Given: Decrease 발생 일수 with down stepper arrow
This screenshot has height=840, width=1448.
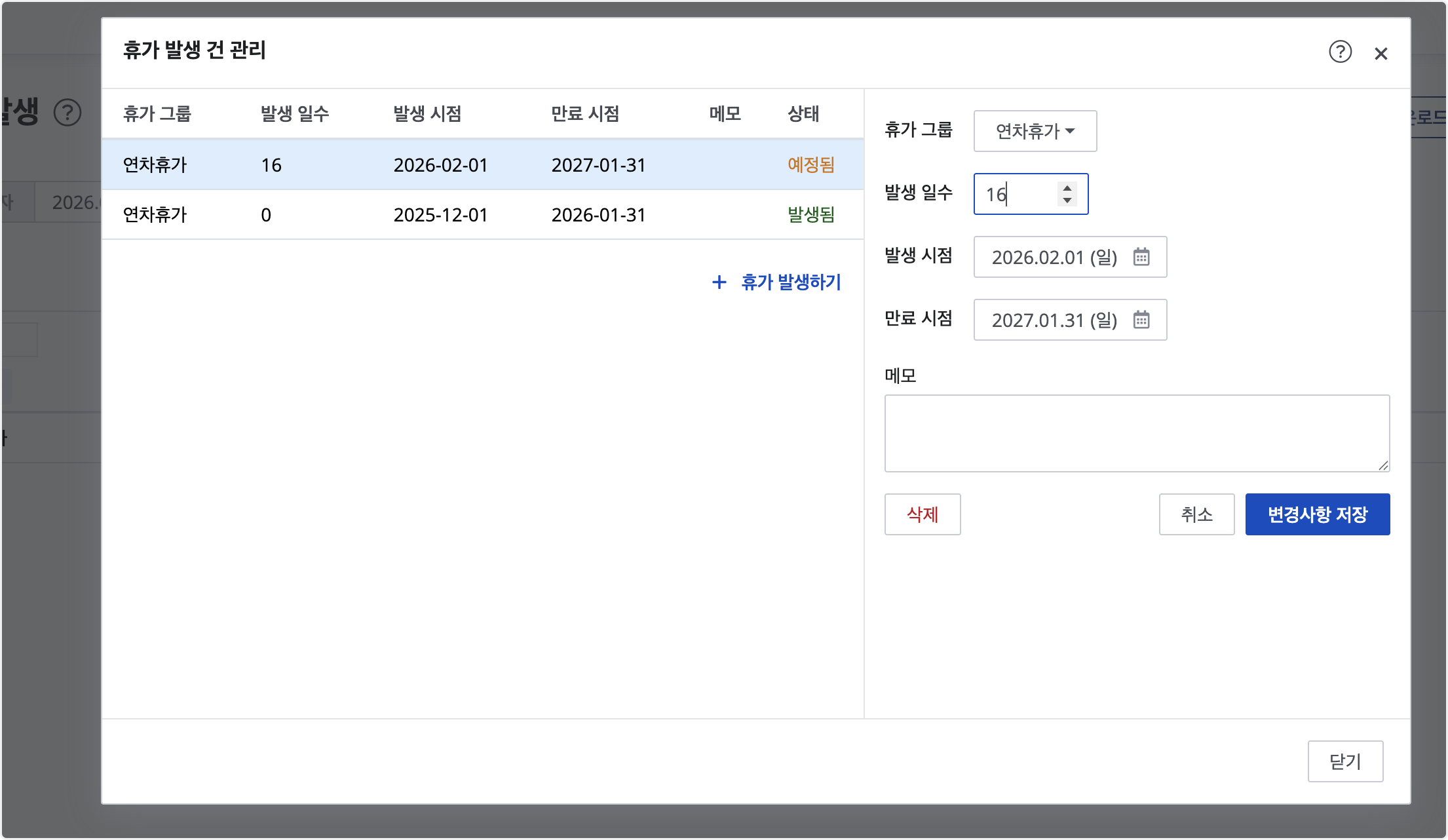Looking at the screenshot, I should pos(1067,200).
